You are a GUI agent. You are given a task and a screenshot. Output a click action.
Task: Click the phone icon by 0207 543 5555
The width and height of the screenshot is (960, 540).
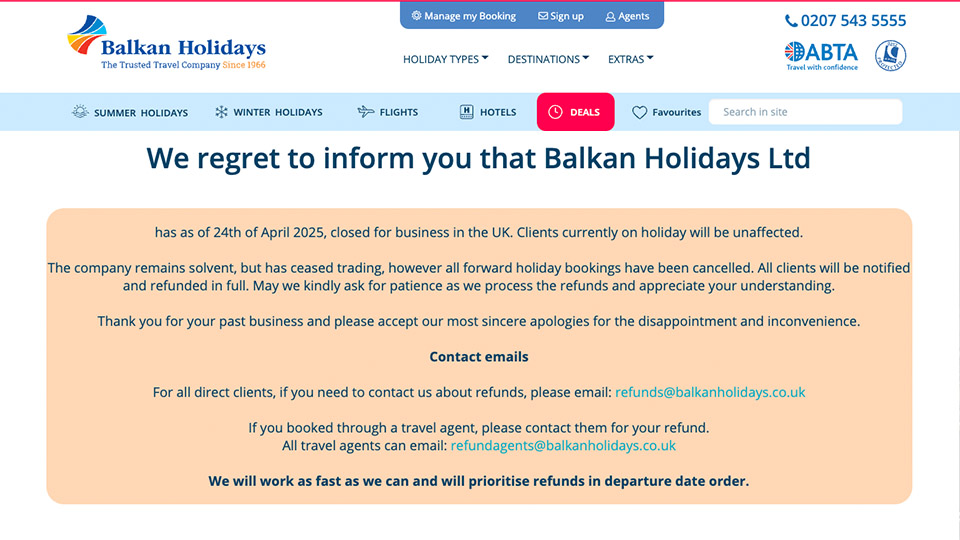(791, 21)
